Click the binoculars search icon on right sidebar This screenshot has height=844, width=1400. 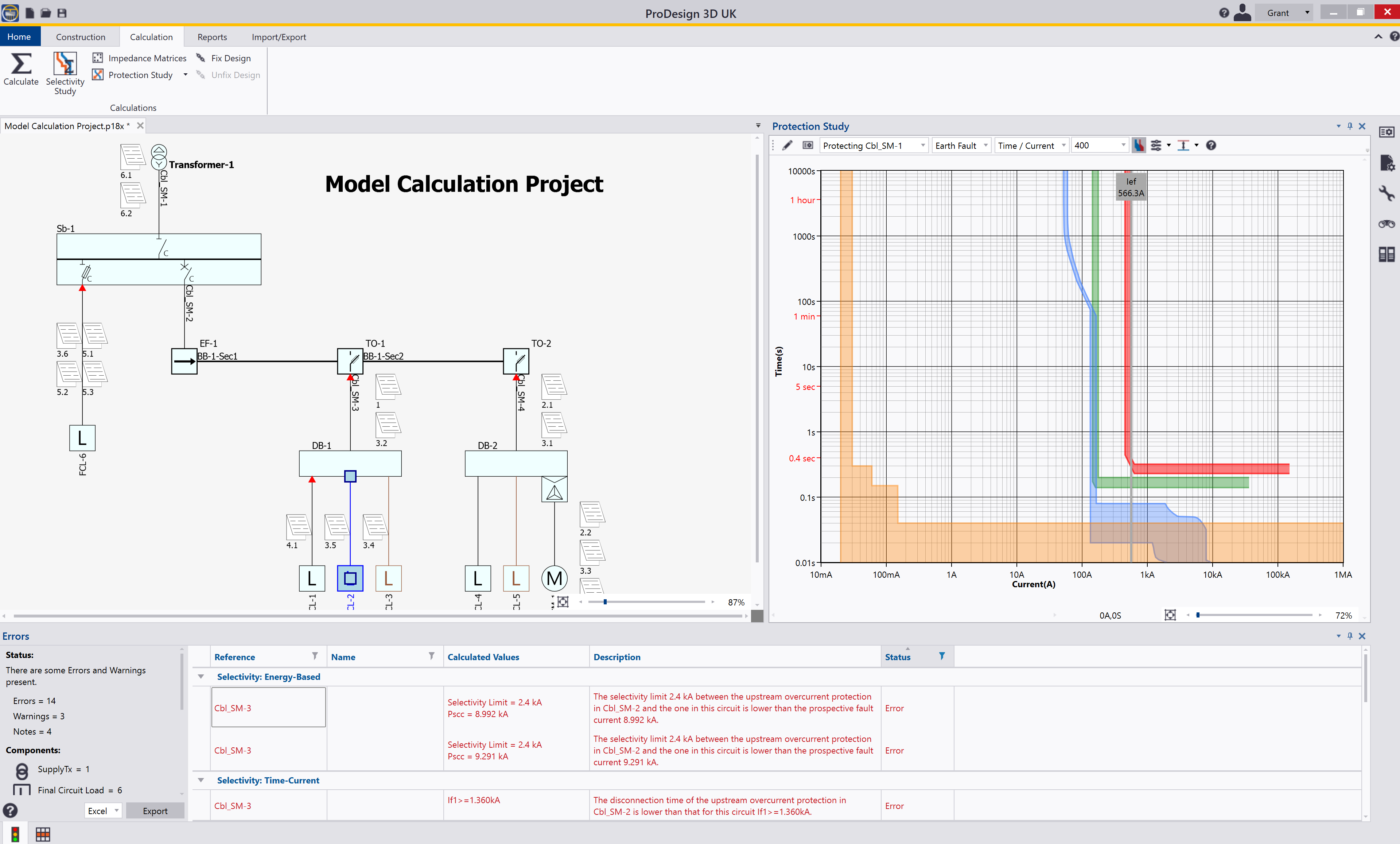1387,224
